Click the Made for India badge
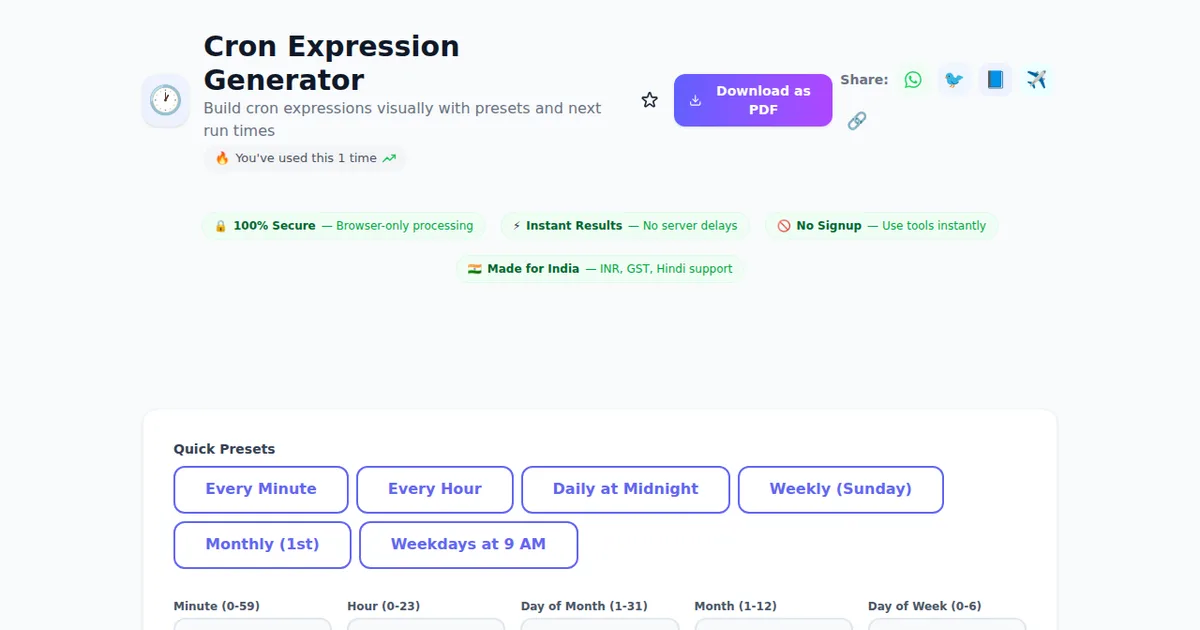Viewport: 1200px width, 630px height. 600,269
